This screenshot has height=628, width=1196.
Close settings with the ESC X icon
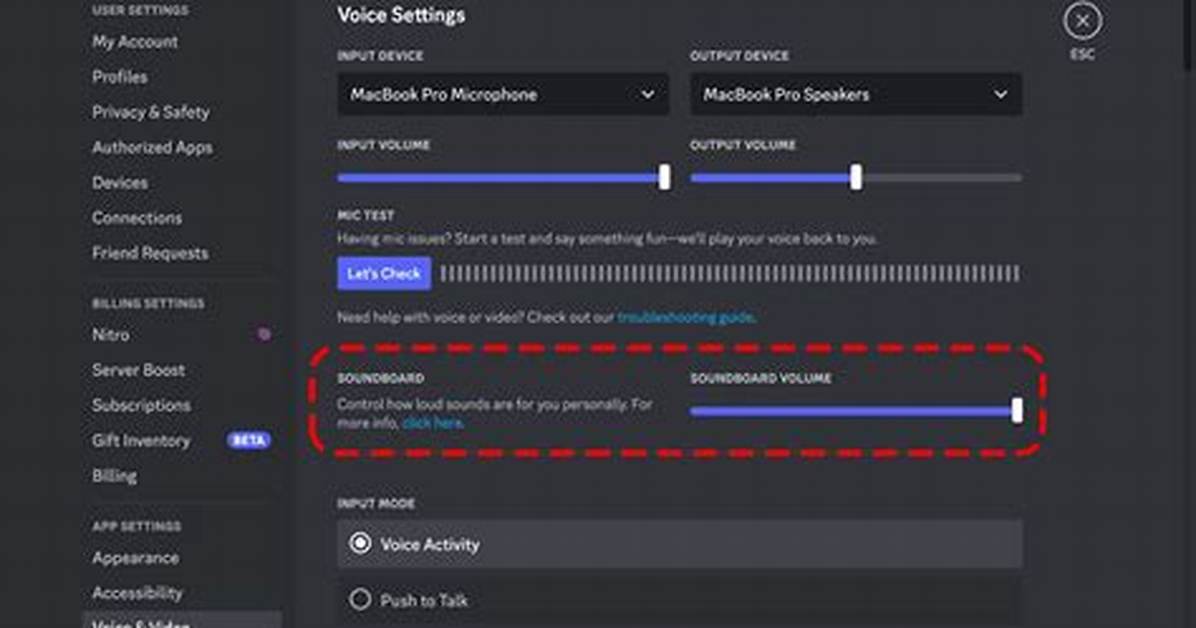(x=1082, y=21)
